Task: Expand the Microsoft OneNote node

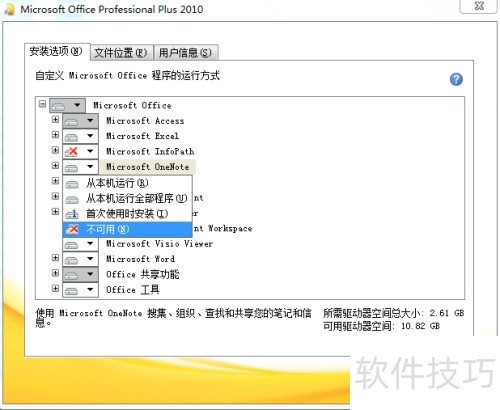Action: [x=55, y=165]
